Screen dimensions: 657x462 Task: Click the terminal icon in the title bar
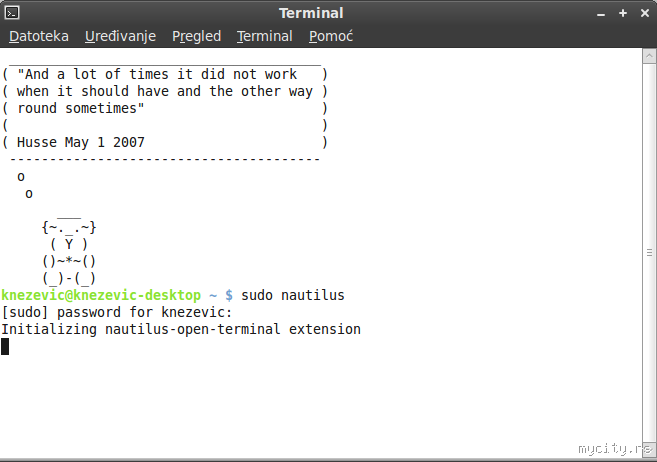point(13,13)
